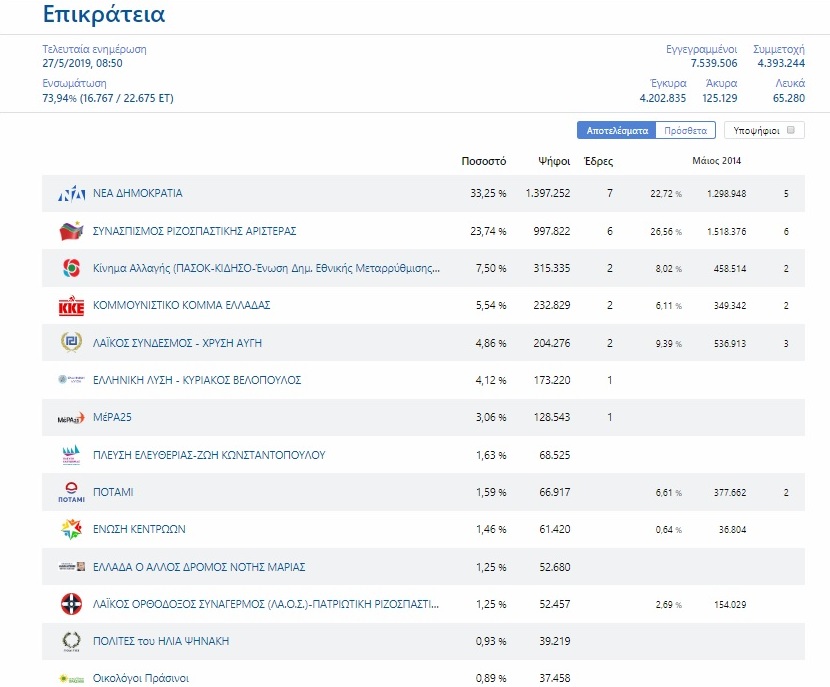Open the ΜέΡΑ25 party name link
This screenshot has width=830, height=687.
tap(112, 417)
